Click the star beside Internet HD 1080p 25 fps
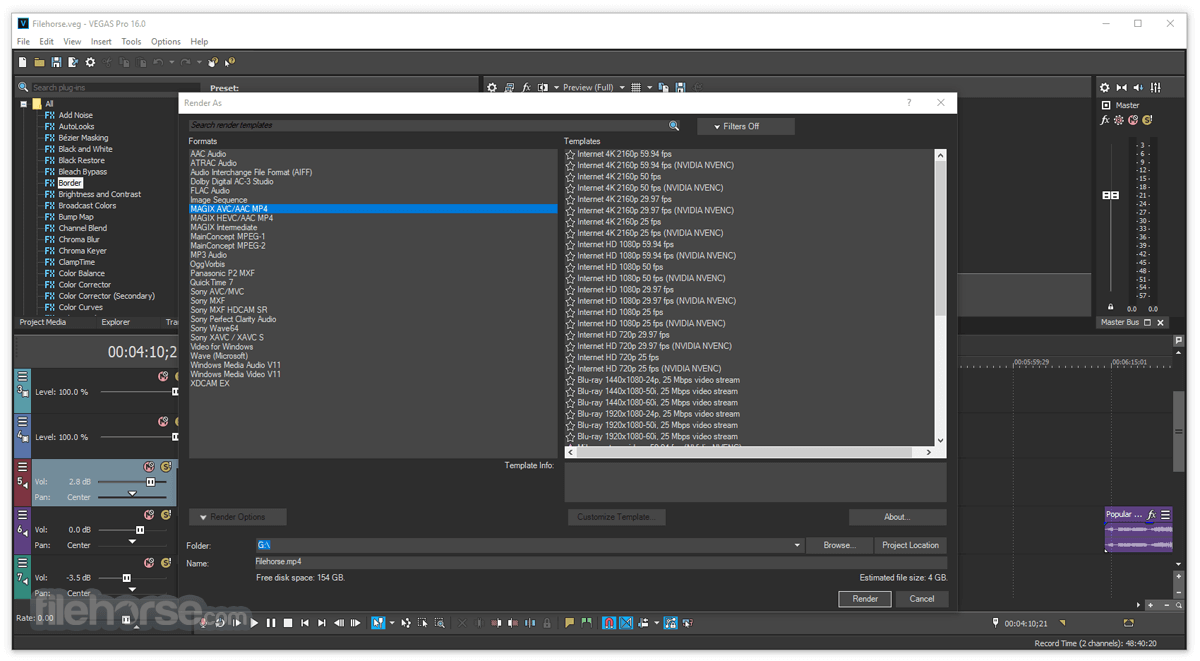Viewport: 1200px width, 661px height. tap(570, 312)
